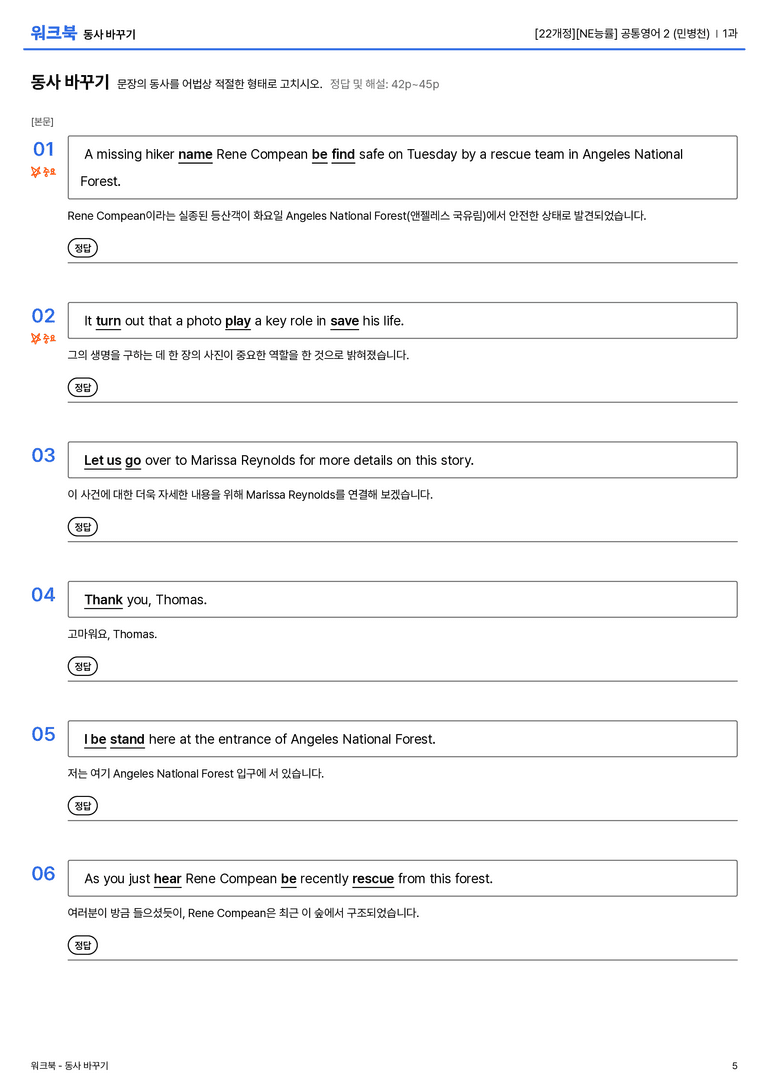The image size is (768, 1087).
Task: Click the question number 04
Action: pyautogui.click(x=43, y=595)
